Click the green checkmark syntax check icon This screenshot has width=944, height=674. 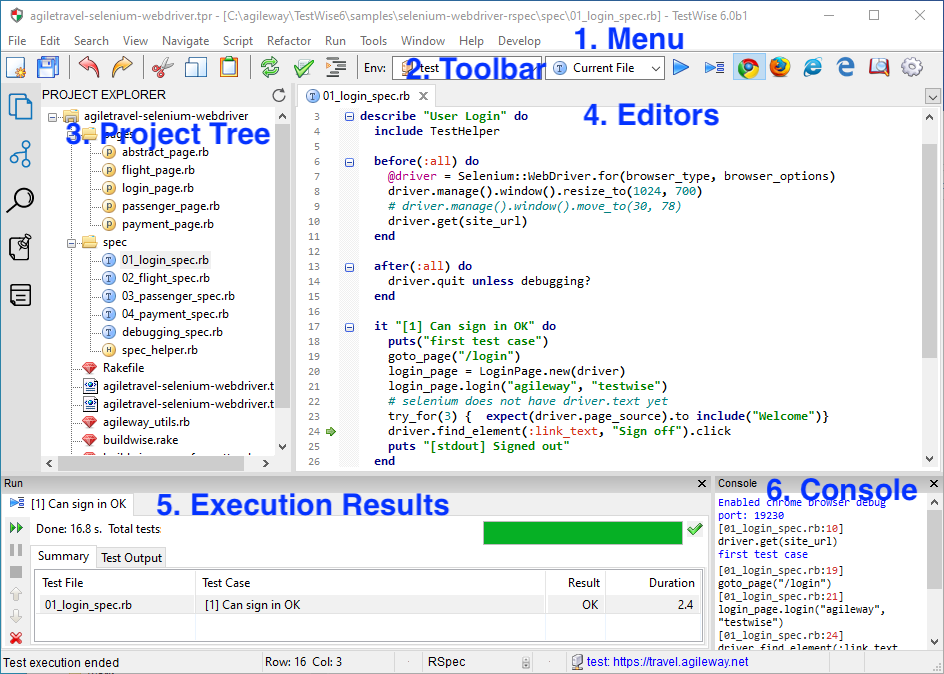click(x=303, y=67)
